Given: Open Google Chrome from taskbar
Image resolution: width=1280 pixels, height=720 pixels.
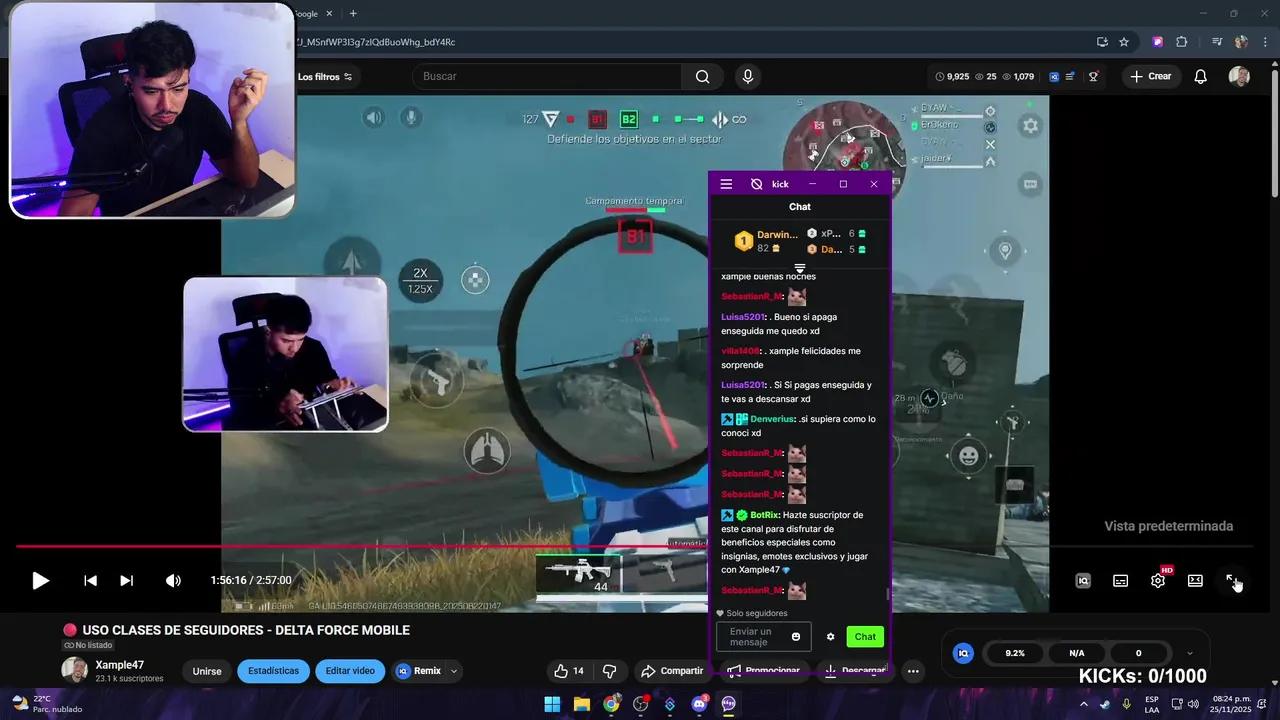Looking at the screenshot, I should tap(611, 704).
